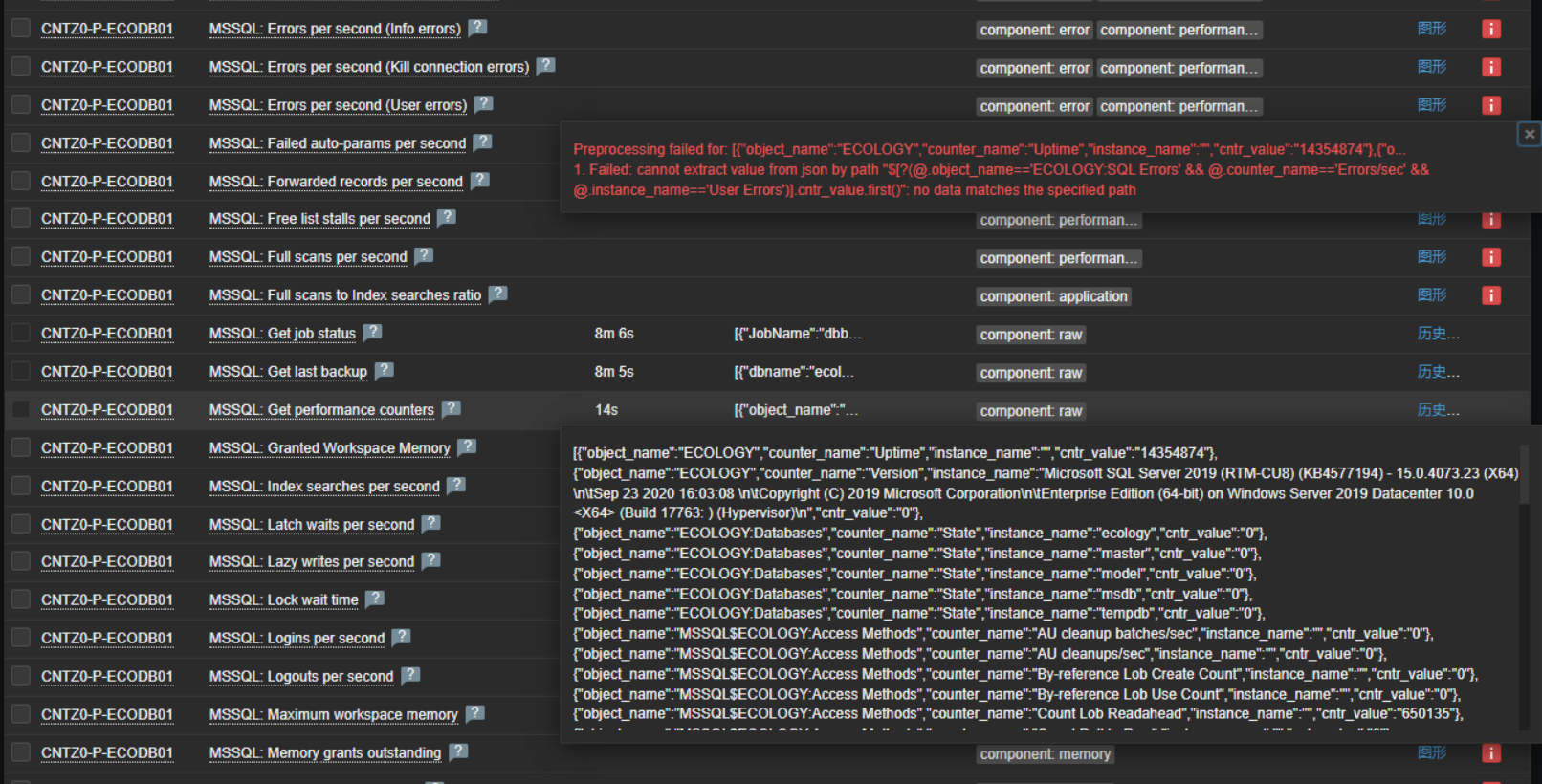The height and width of the screenshot is (784, 1542).
Task: Open MSSQL: Granted Workspace Memory item link
Action: click(x=329, y=448)
